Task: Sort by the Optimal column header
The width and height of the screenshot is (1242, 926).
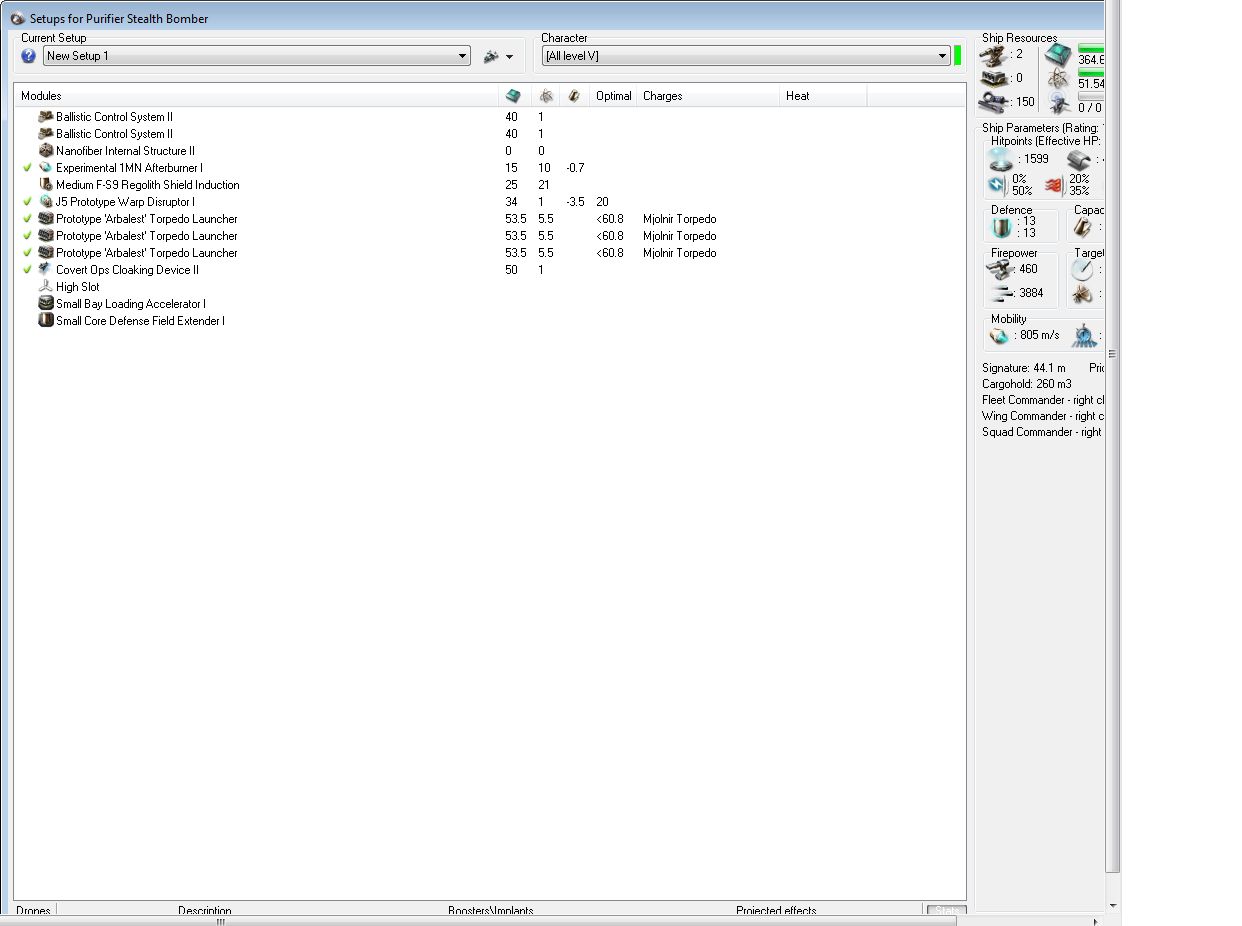Action: (613, 96)
